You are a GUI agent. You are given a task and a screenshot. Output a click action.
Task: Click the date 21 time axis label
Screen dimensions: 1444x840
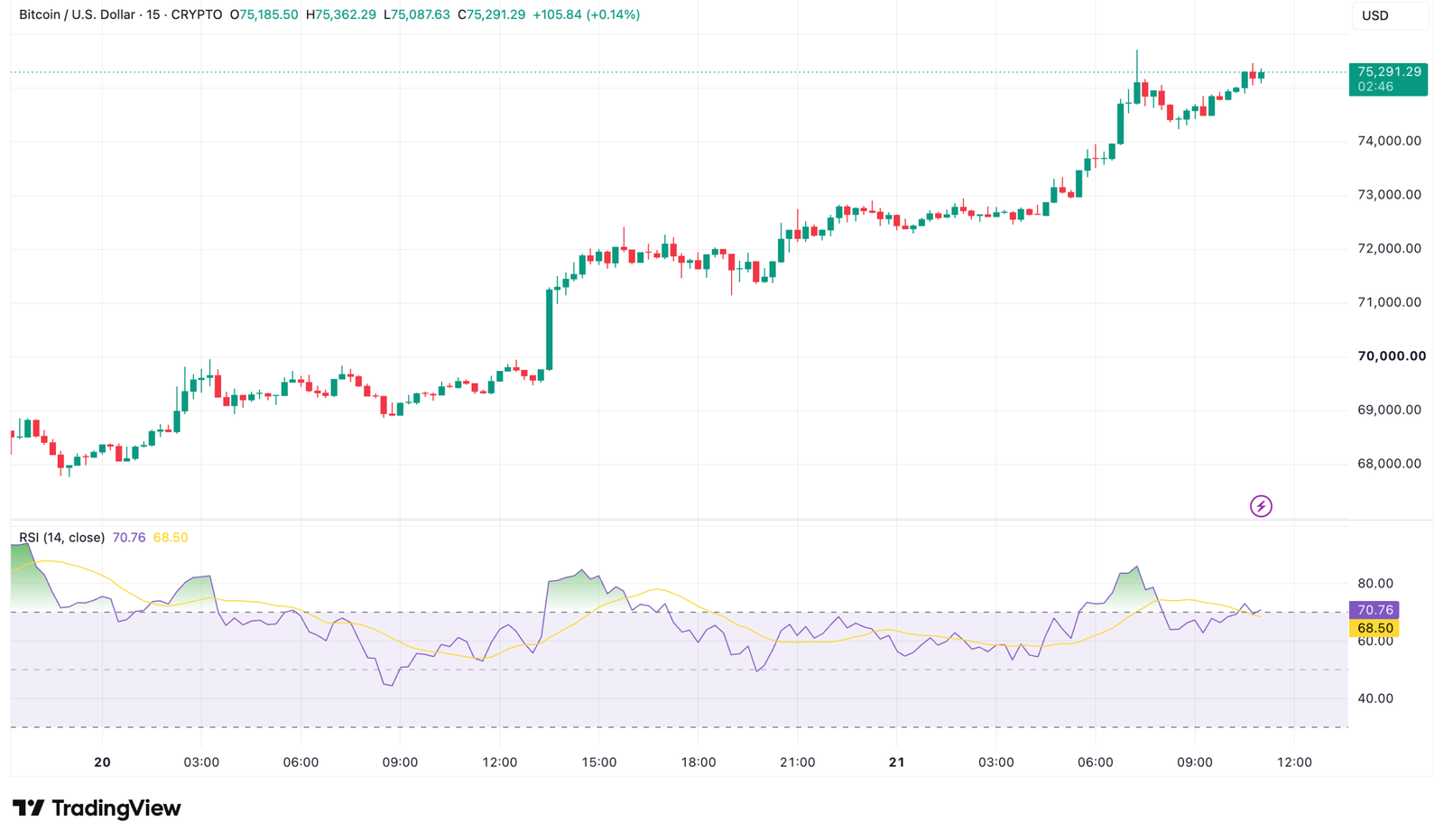(896, 762)
